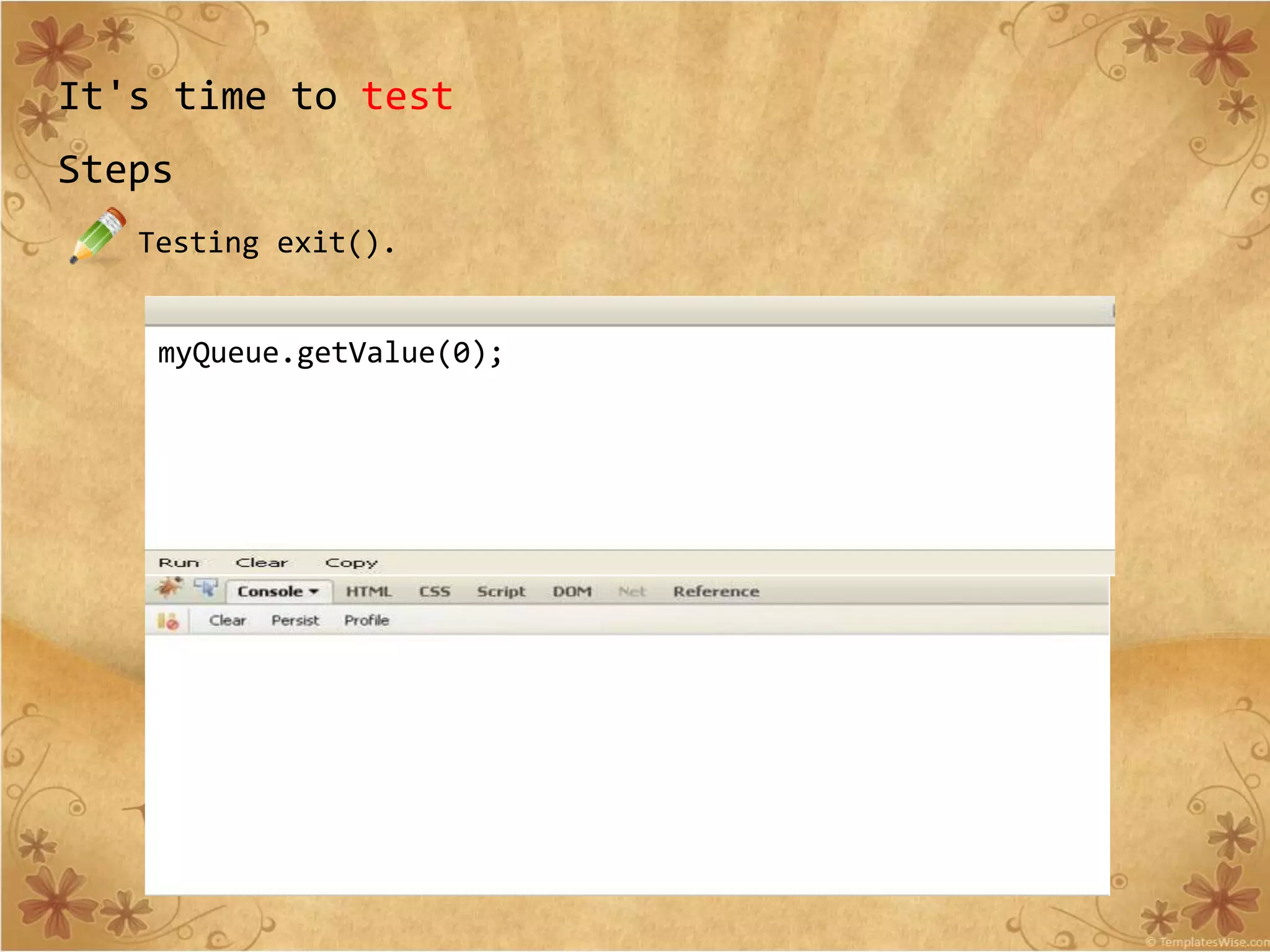
Task: Click Clear in the console toolbar
Action: pyautogui.click(x=228, y=620)
